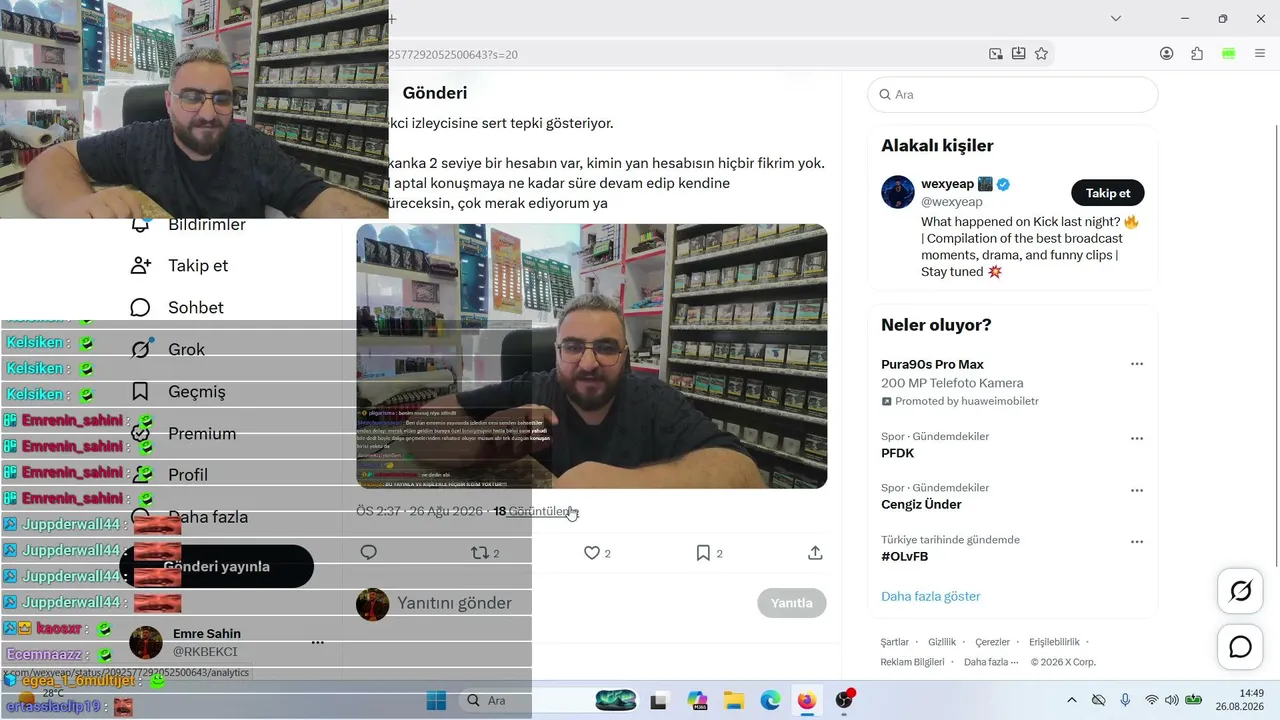Open the PFDK trending topic
Image resolution: width=1280 pixels, height=720 pixels.
[x=898, y=454]
